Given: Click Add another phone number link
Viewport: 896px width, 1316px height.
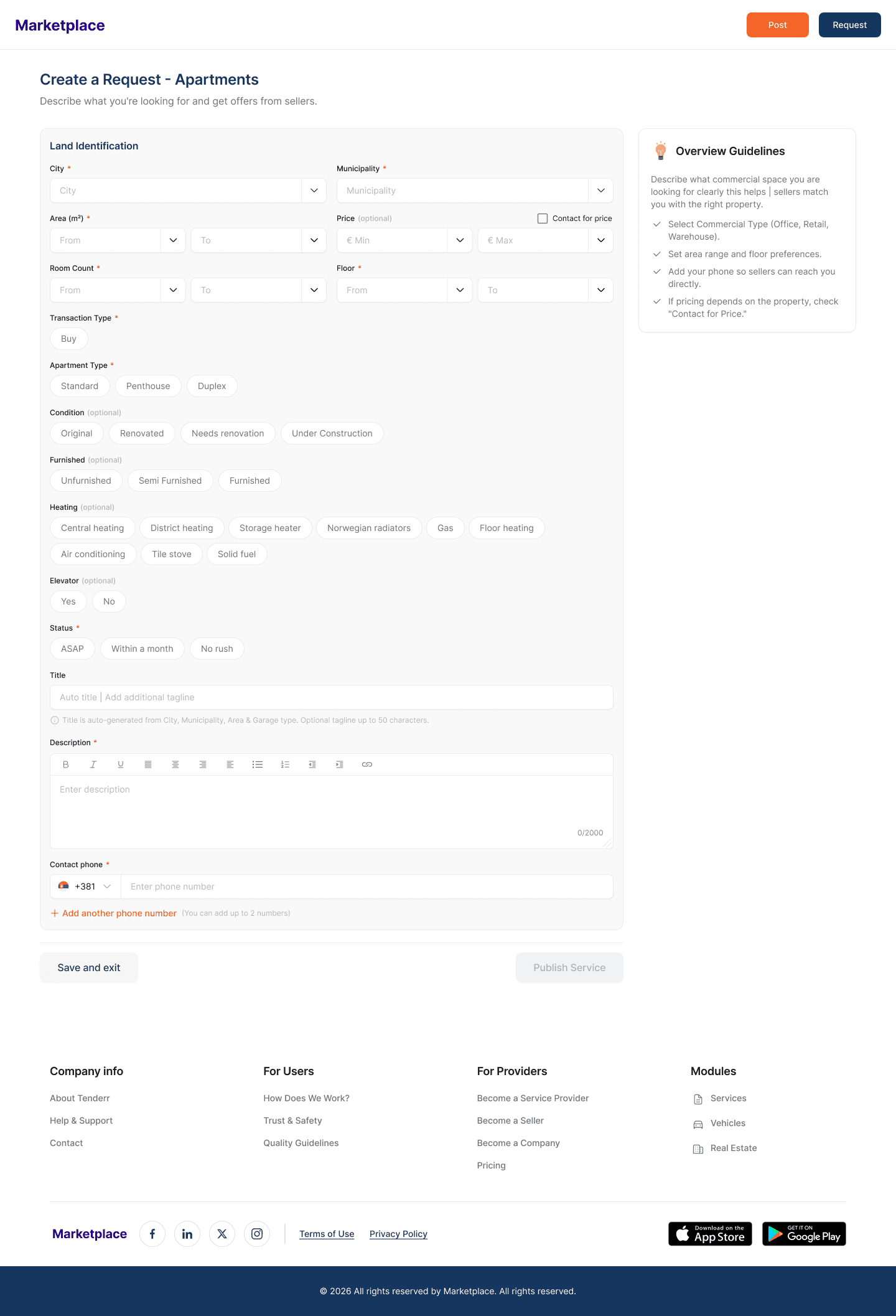Looking at the screenshot, I should pyautogui.click(x=119, y=913).
